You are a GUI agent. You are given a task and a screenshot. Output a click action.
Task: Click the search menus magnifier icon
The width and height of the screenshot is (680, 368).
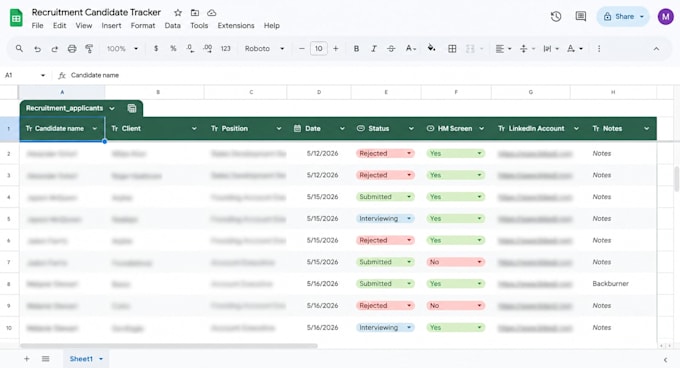pyautogui.click(x=19, y=49)
